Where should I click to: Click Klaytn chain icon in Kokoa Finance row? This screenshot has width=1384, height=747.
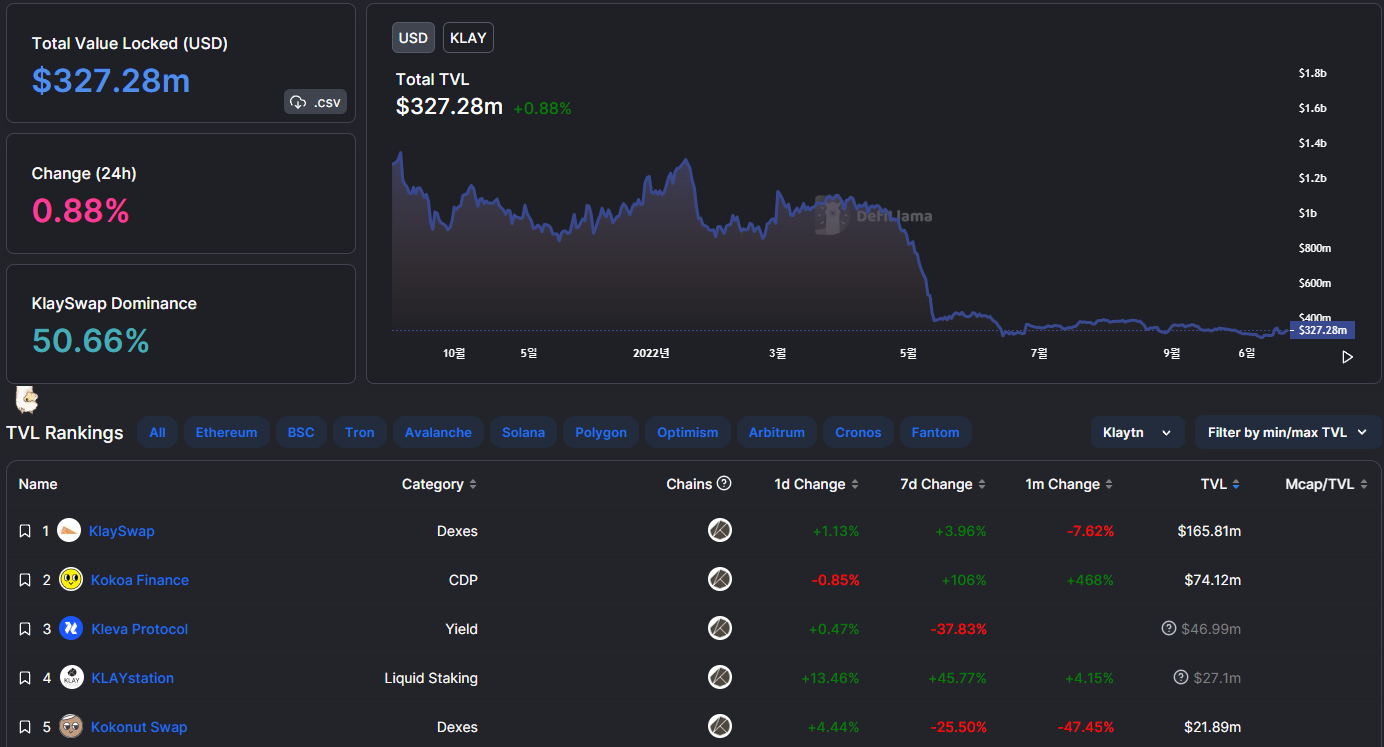click(720, 579)
